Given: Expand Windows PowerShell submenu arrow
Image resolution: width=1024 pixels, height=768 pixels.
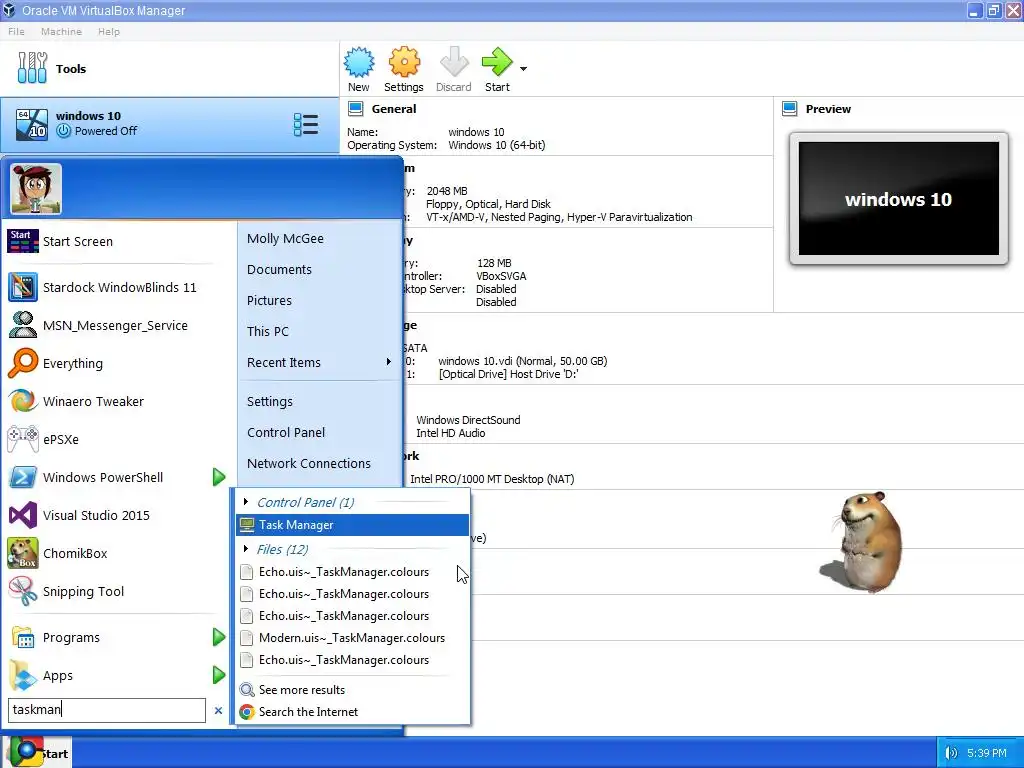Looking at the screenshot, I should tap(219, 477).
